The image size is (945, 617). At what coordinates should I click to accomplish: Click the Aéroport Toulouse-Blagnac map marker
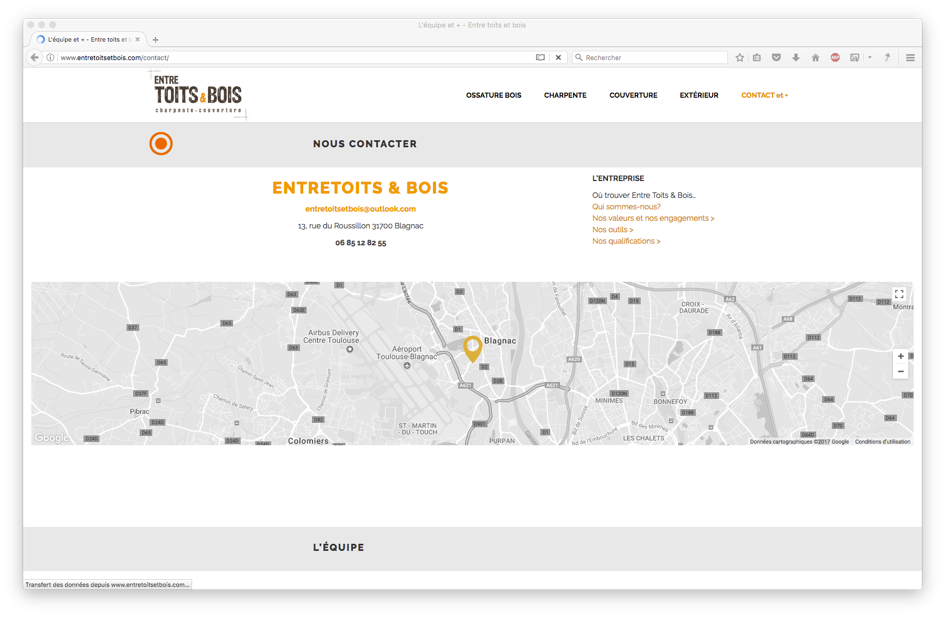pos(407,365)
